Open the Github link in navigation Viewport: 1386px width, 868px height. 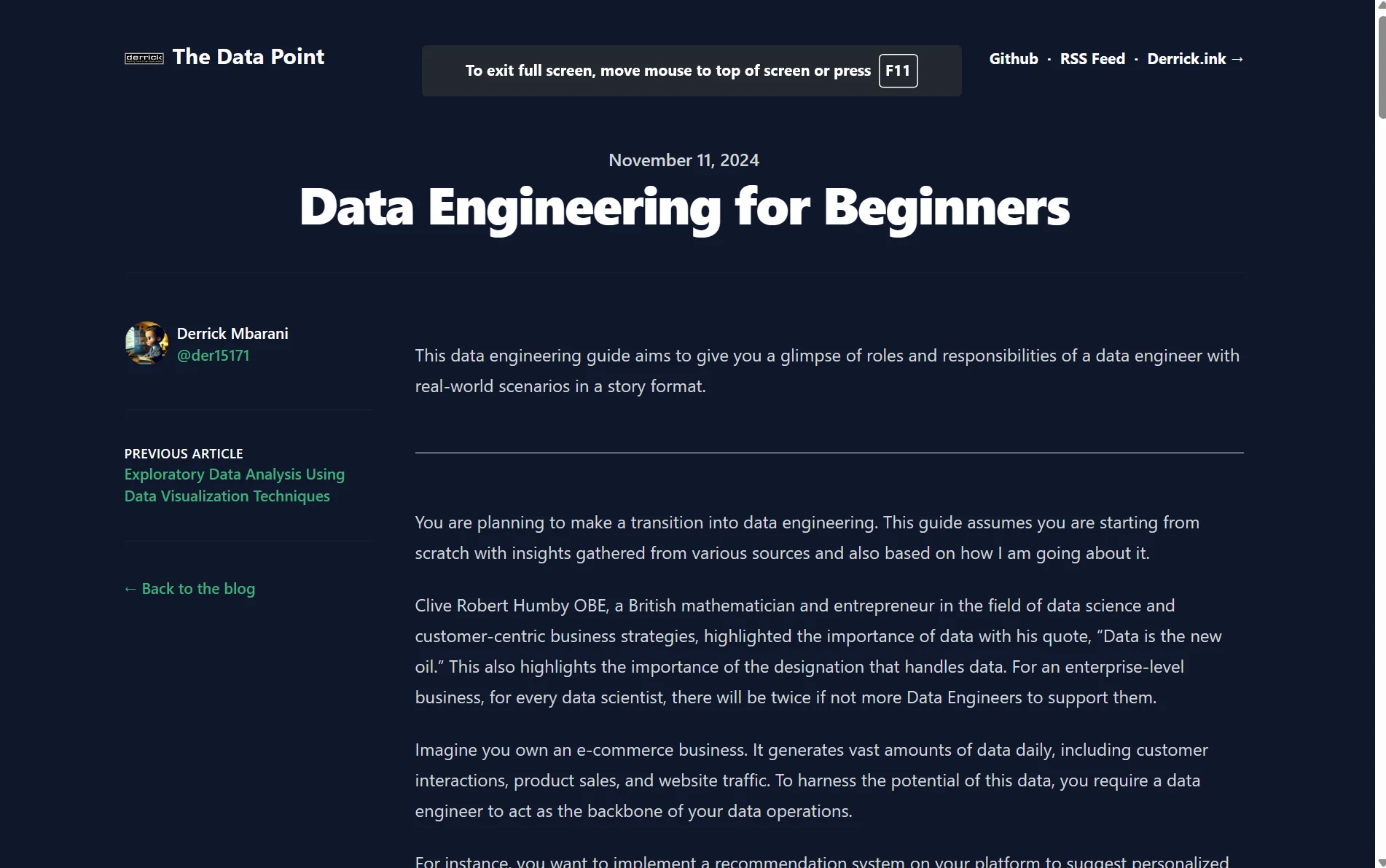pos(1013,59)
